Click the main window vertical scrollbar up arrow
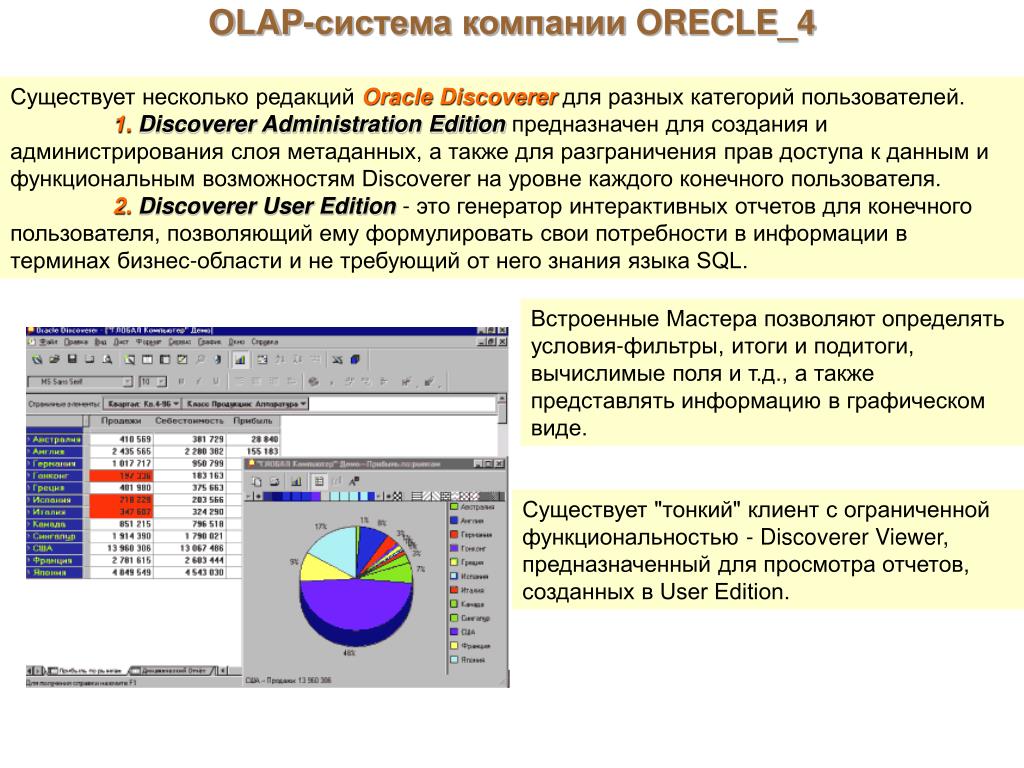Screen dimensions: 1024x768 pos(502,399)
